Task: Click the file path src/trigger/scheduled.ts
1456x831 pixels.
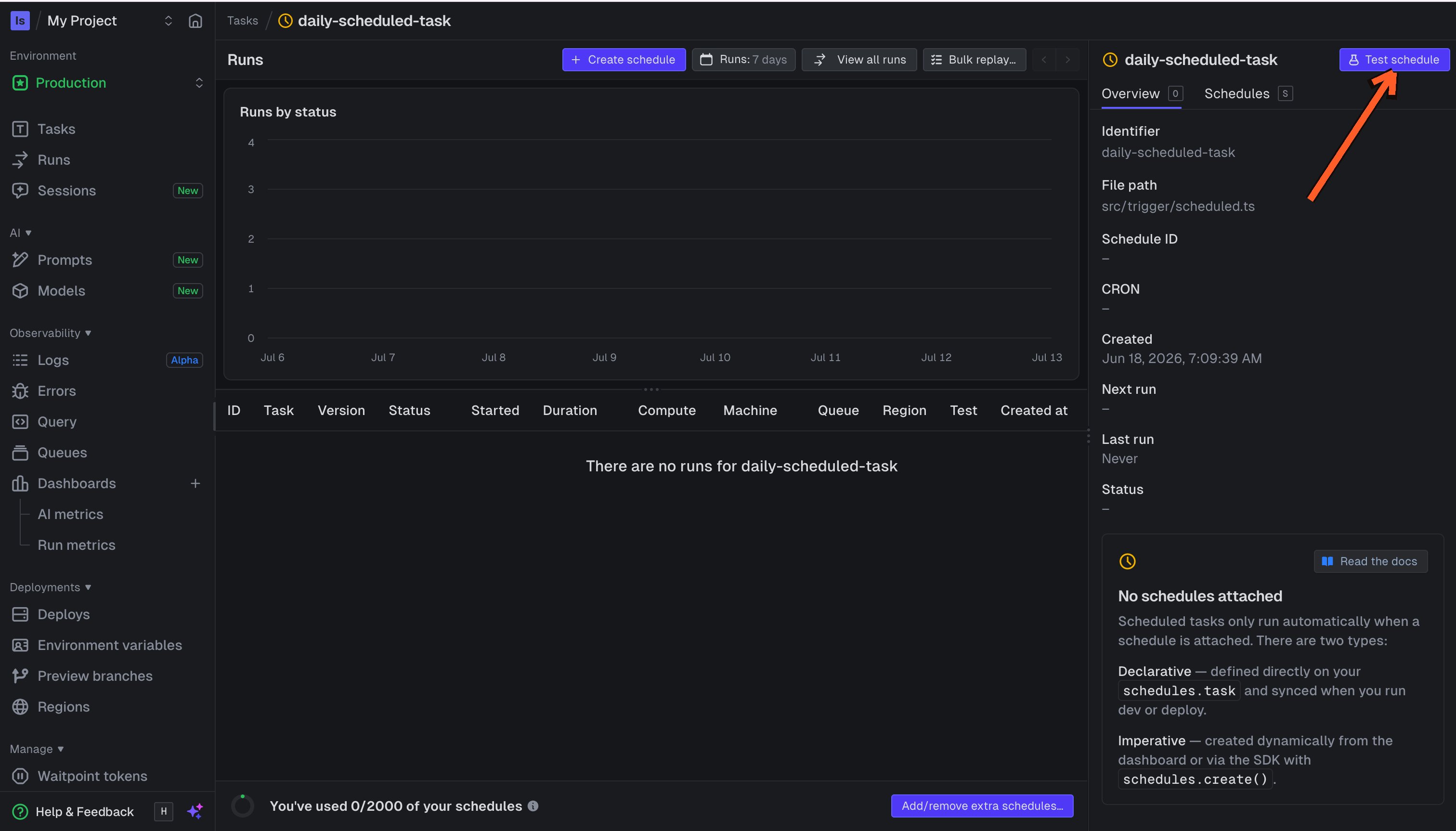Action: 1178,206
